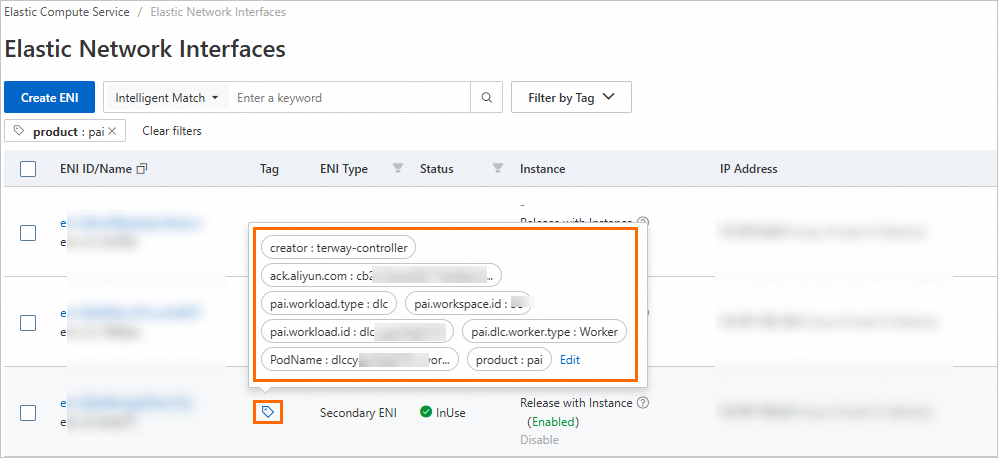998x458 pixels.
Task: Open the Intelligent Match dropdown
Action: [166, 97]
